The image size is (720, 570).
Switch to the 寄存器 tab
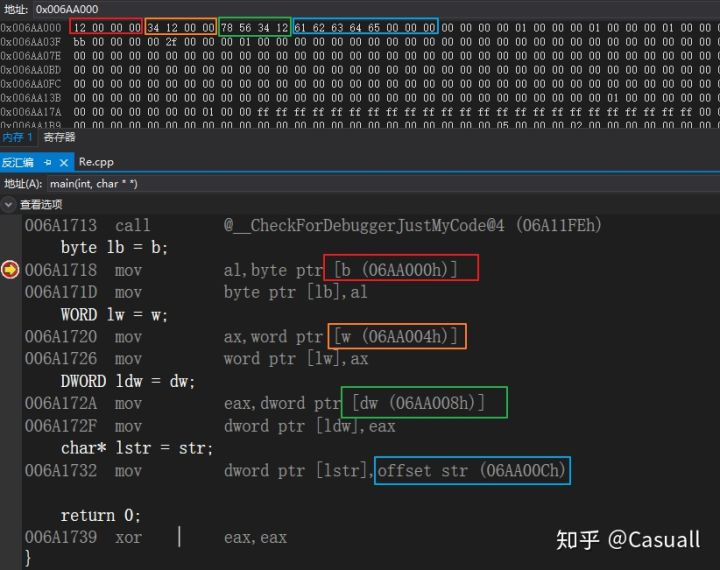(59, 137)
